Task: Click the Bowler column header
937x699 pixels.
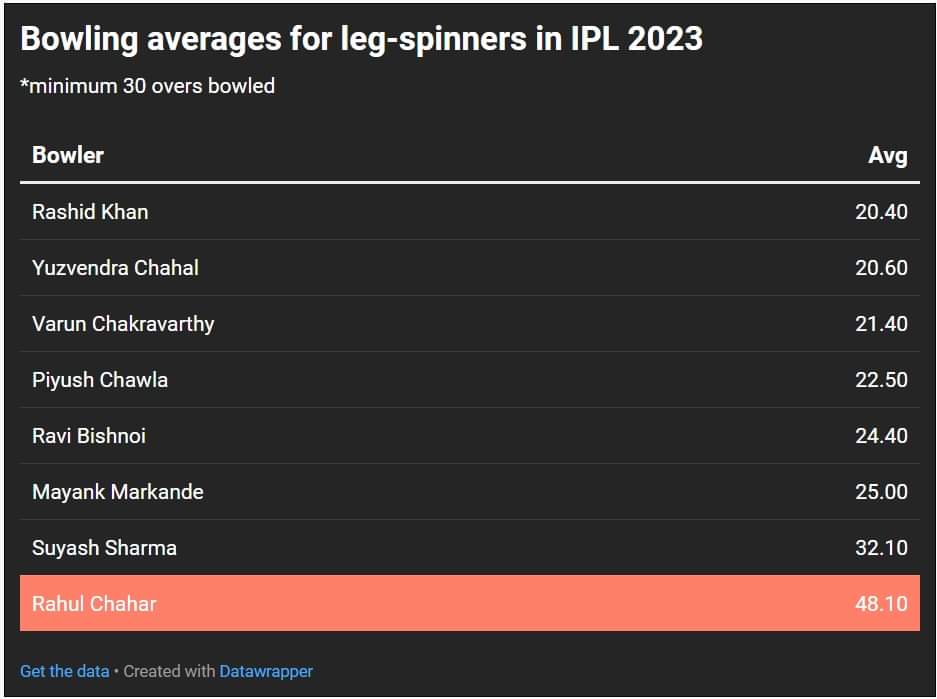Action: pos(68,155)
